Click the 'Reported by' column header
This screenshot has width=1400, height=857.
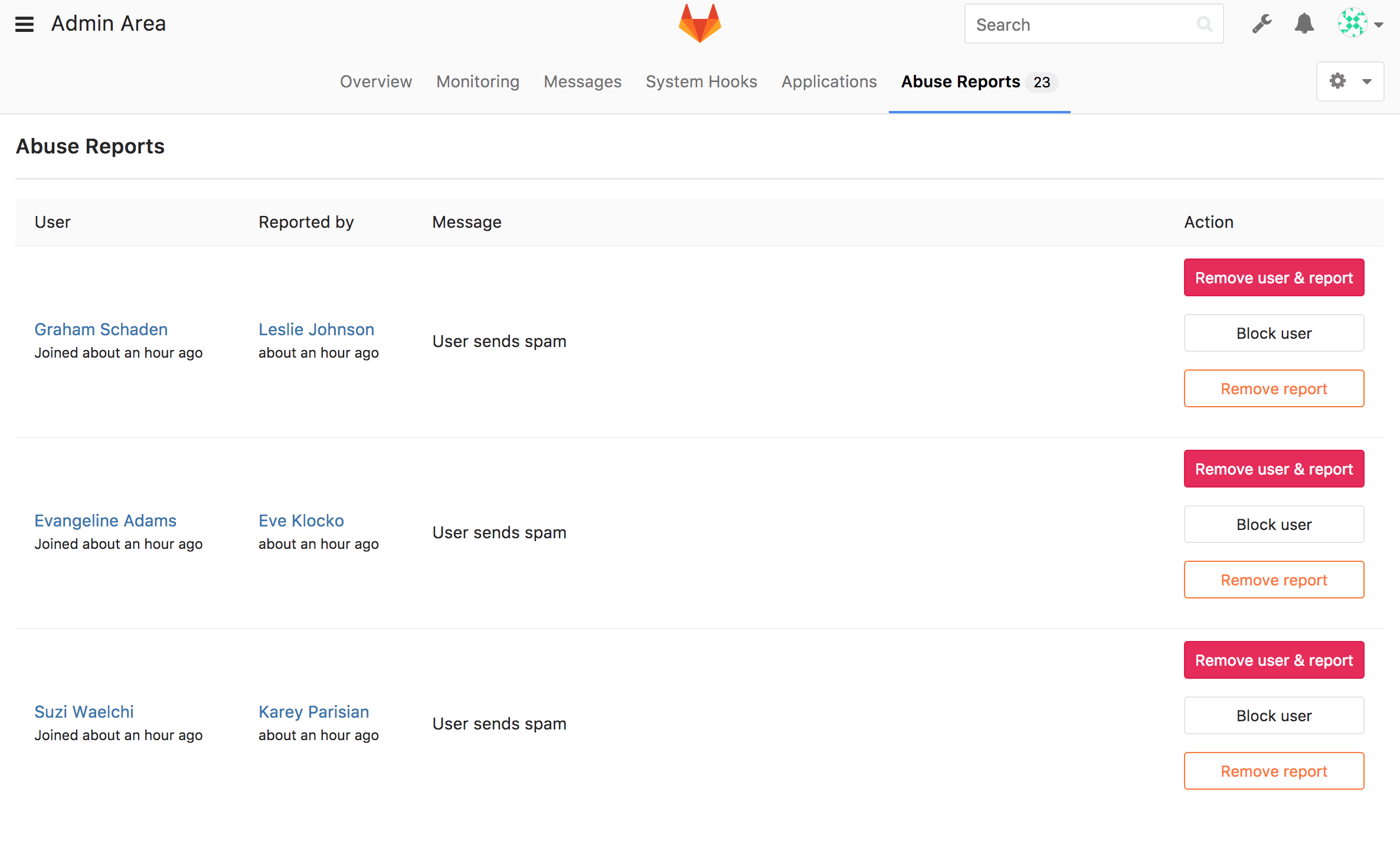306,222
